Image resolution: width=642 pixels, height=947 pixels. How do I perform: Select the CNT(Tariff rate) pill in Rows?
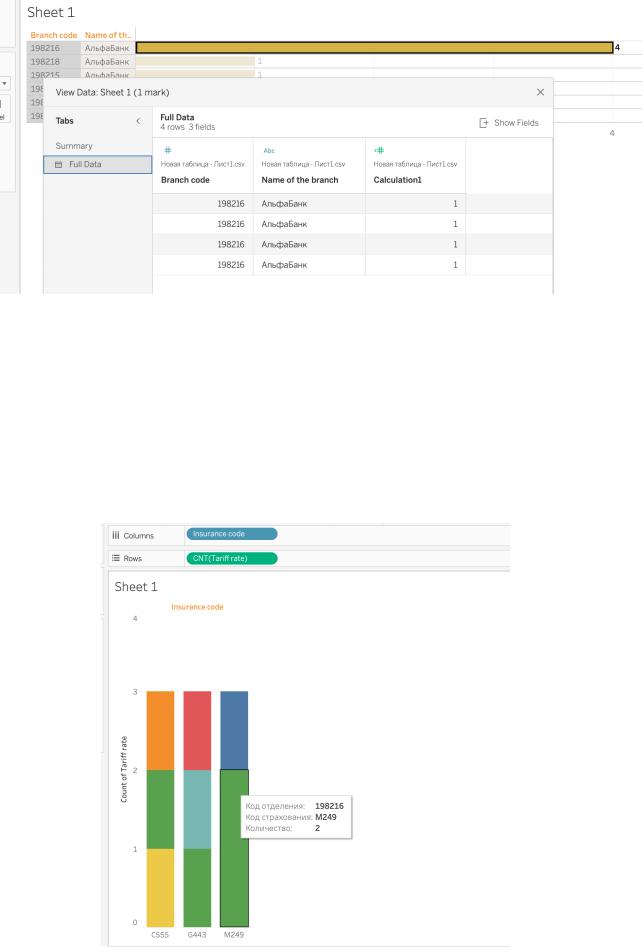coord(232,558)
